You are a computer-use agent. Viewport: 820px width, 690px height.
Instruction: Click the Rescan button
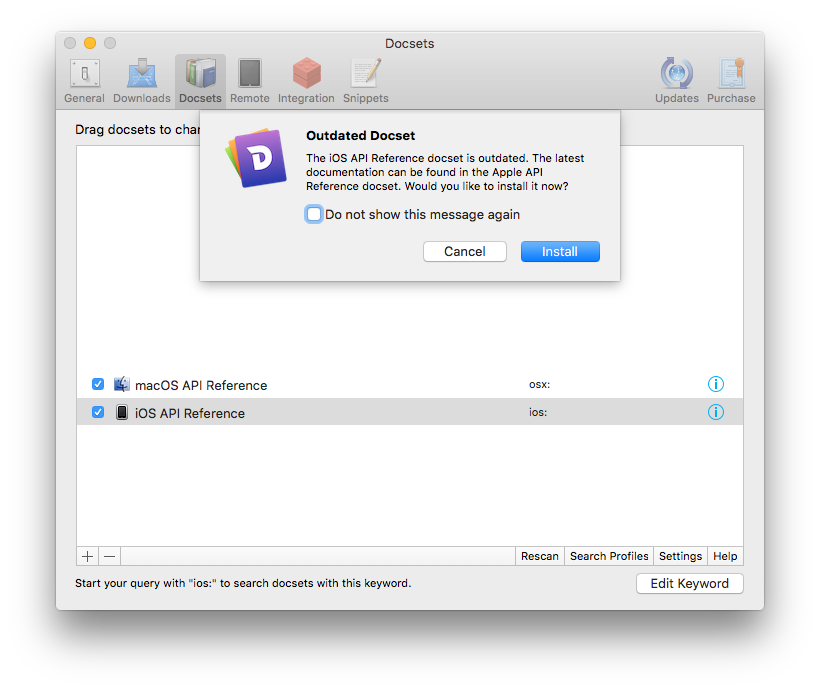pos(540,556)
